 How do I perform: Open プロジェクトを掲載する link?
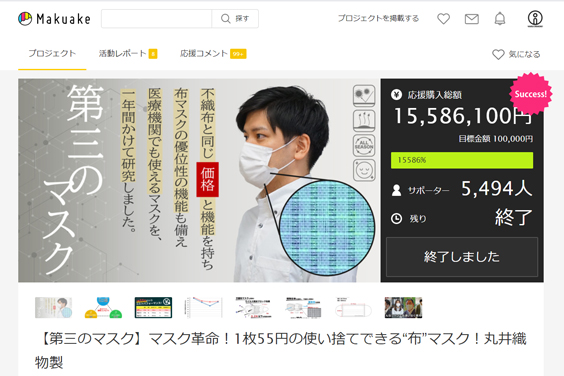[x=378, y=18]
